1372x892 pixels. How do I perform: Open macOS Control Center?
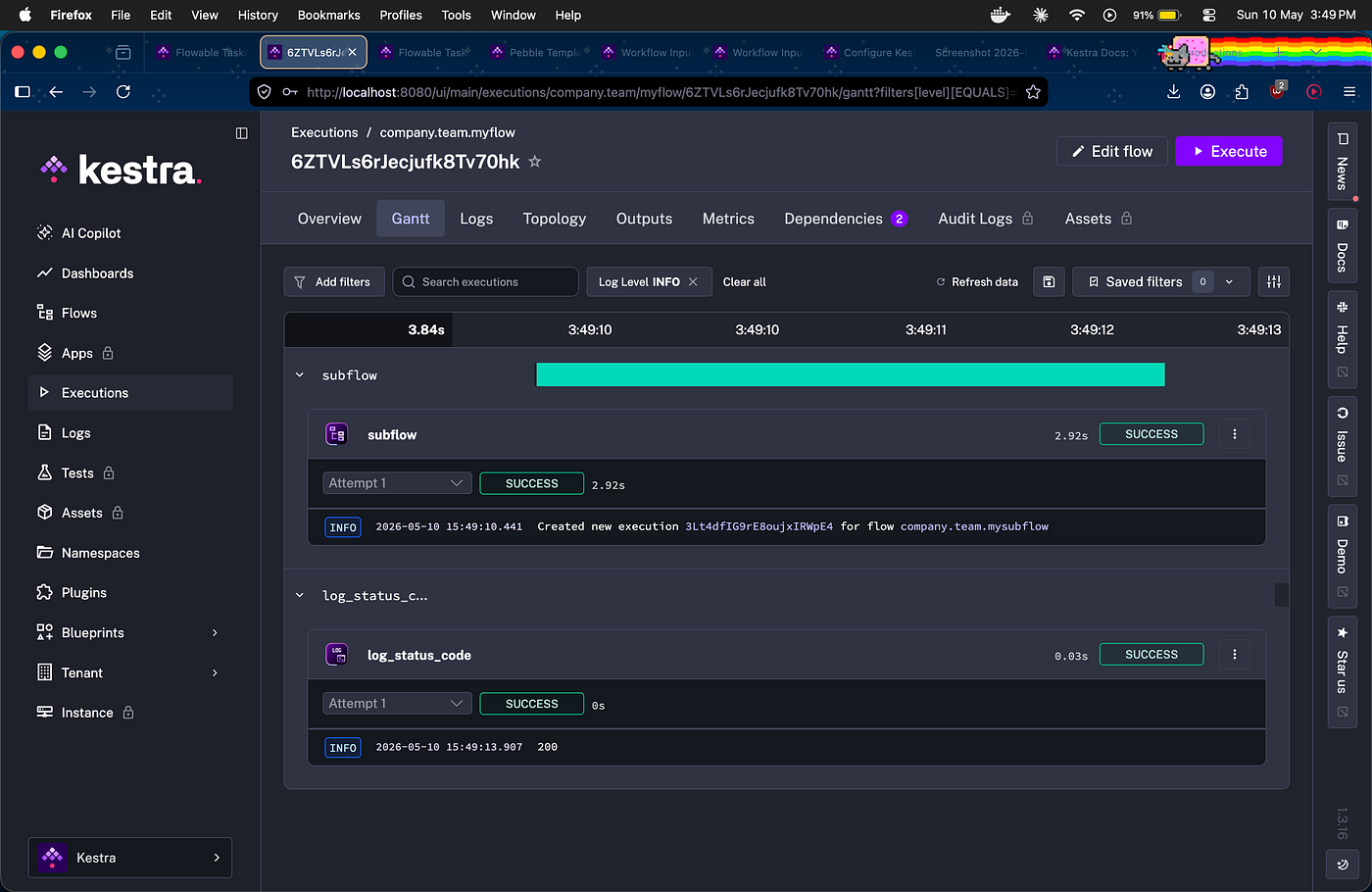[x=1208, y=15]
